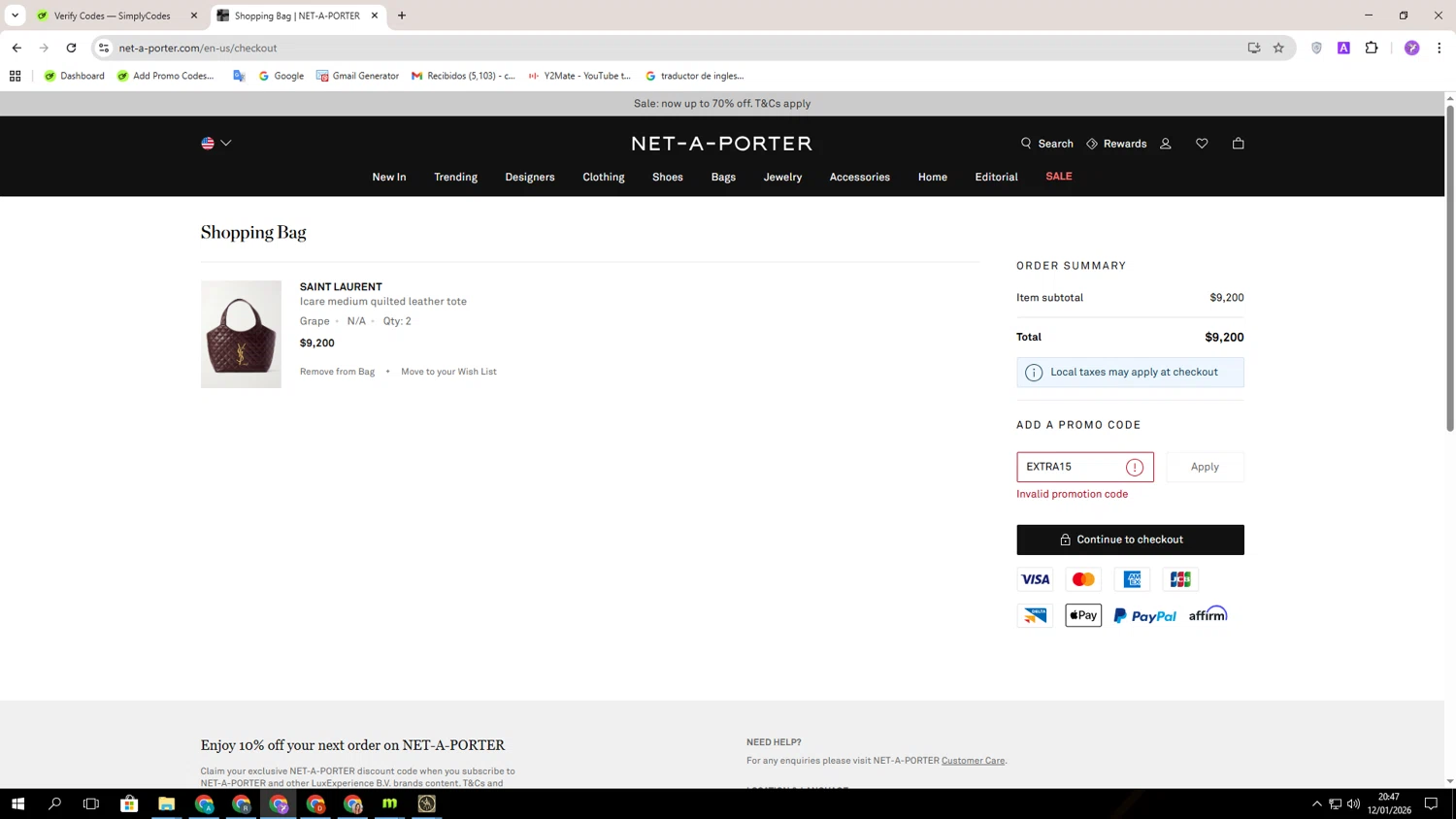Click the promo code error warning icon

pyautogui.click(x=1135, y=468)
